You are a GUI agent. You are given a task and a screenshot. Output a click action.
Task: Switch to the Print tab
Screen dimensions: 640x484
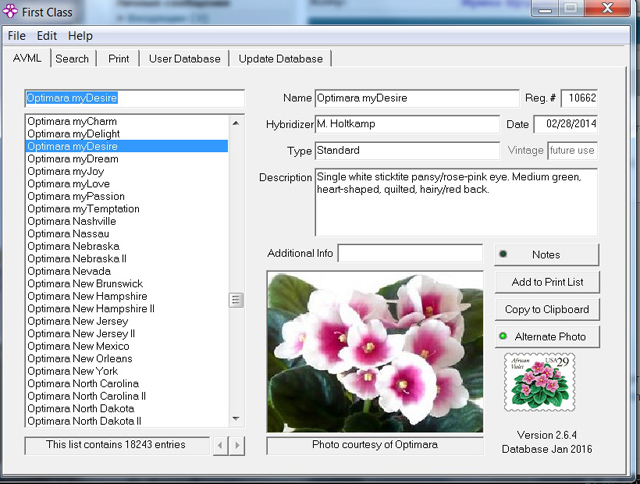tap(118, 59)
